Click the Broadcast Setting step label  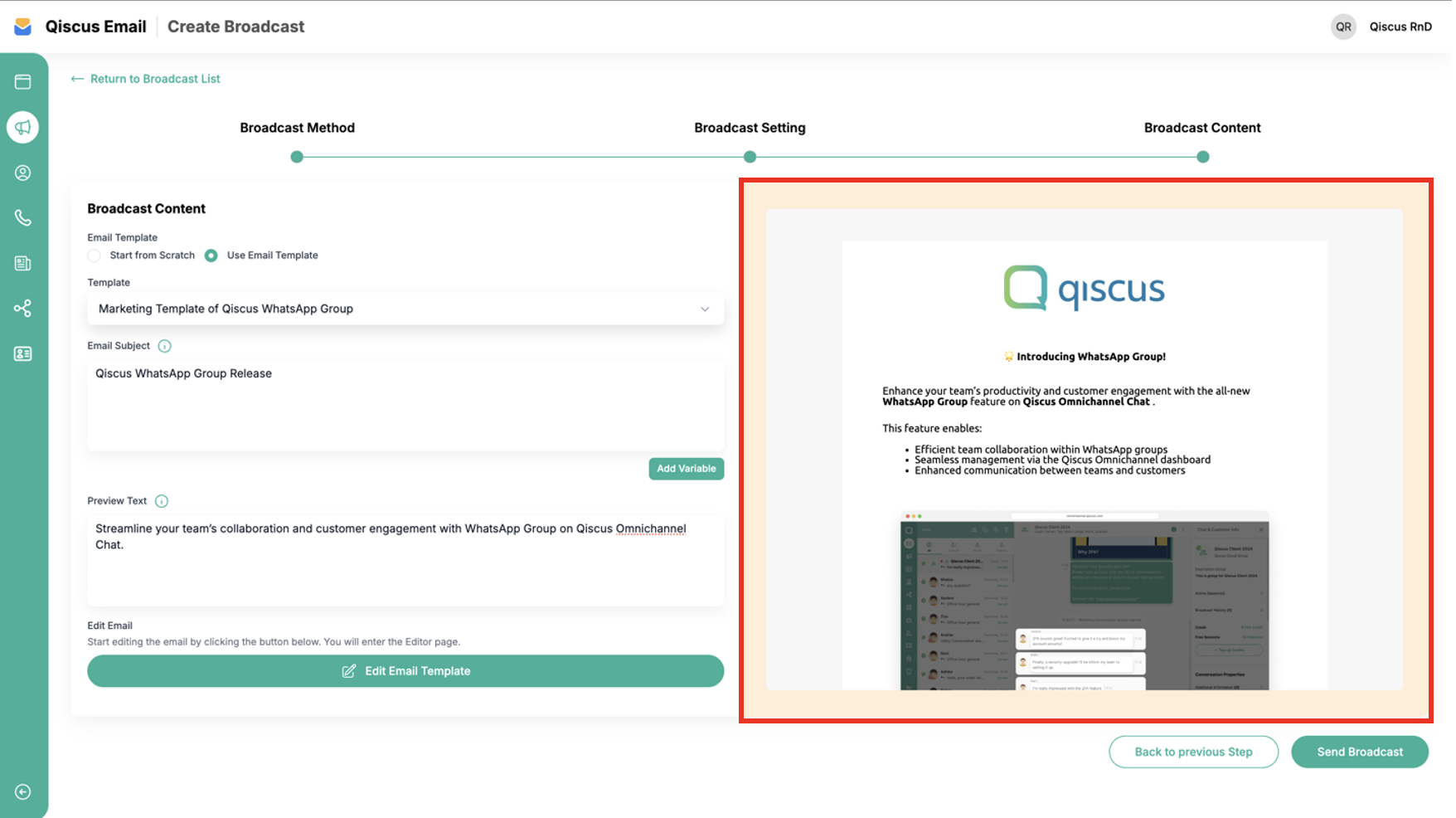(750, 128)
